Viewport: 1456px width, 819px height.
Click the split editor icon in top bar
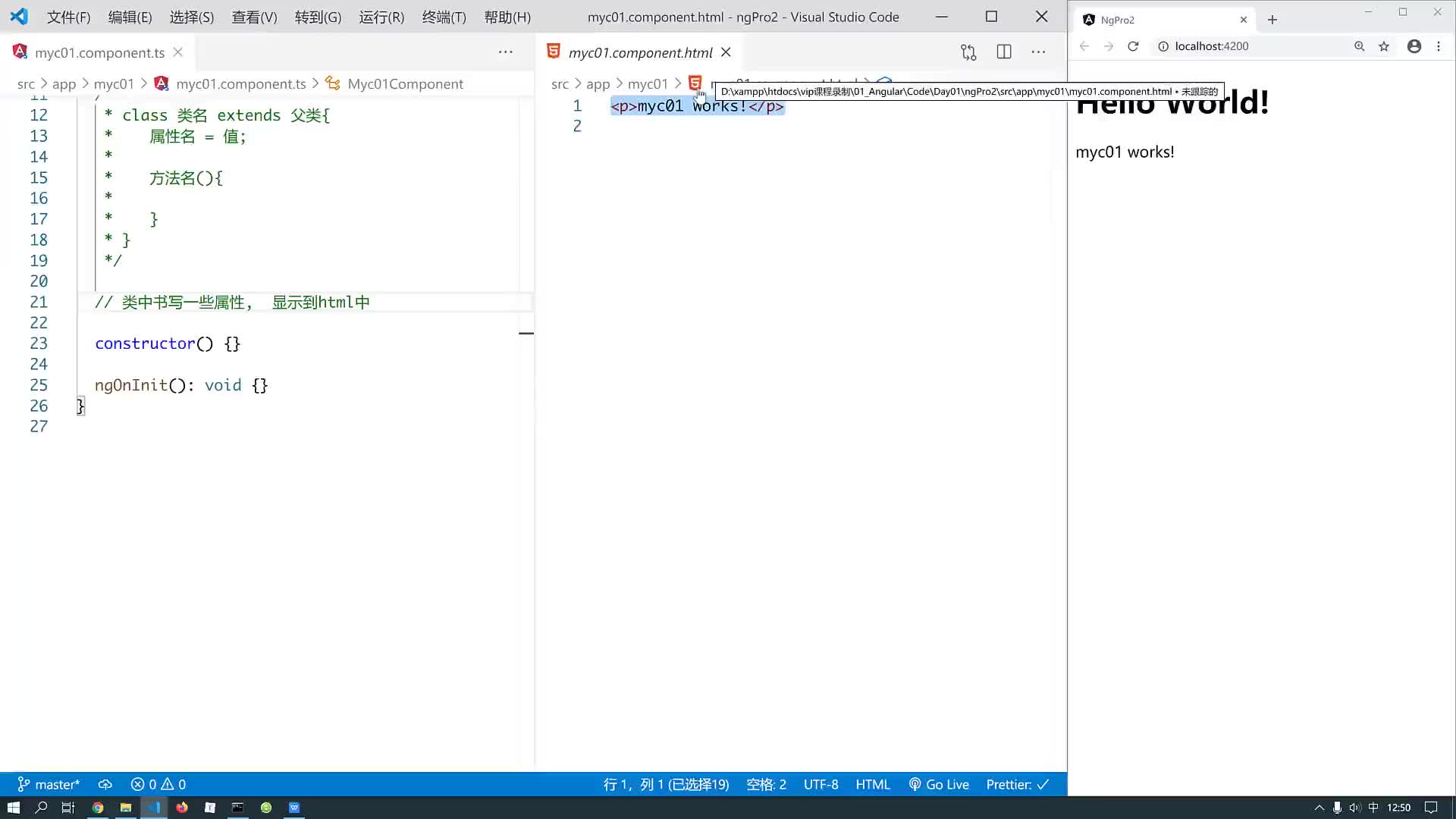1003,52
